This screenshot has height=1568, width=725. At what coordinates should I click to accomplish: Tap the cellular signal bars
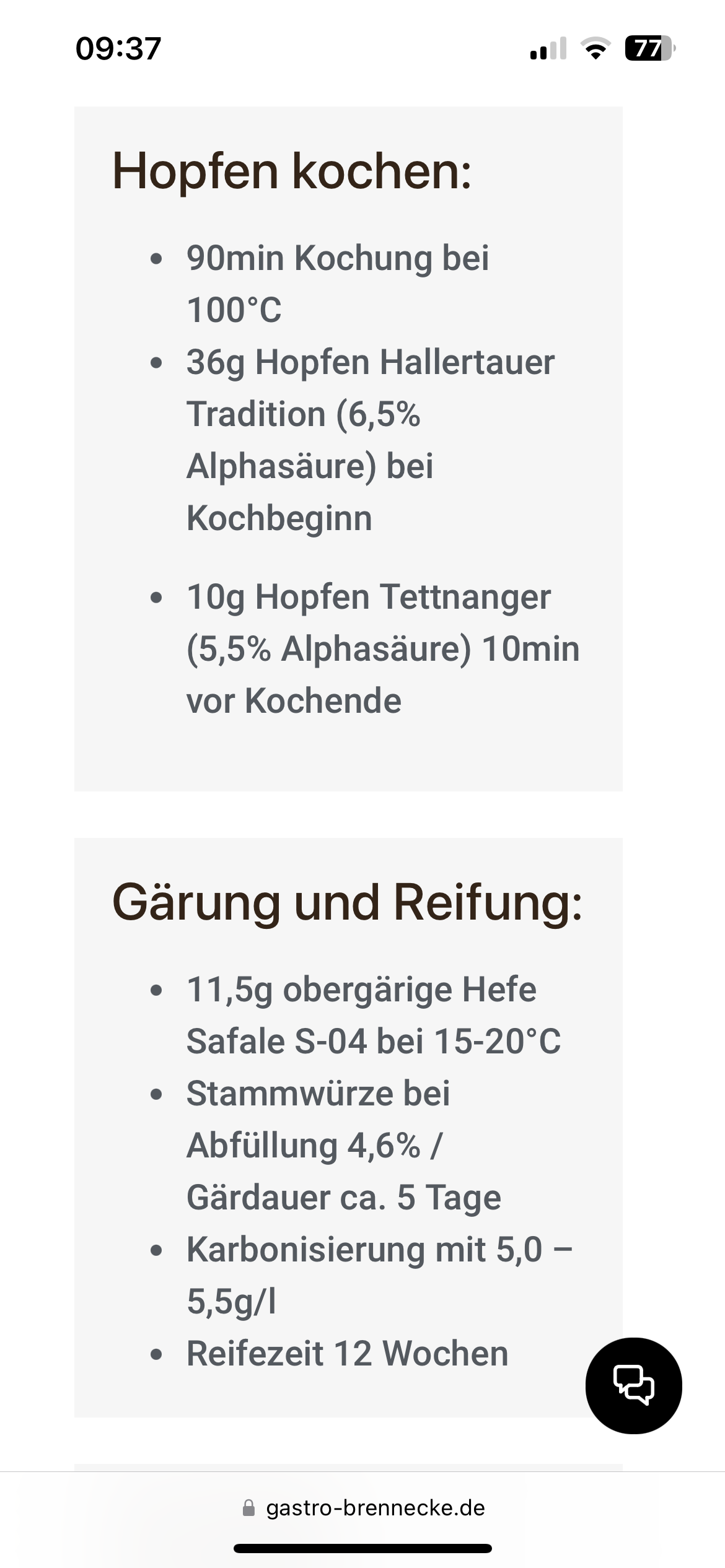click(548, 48)
